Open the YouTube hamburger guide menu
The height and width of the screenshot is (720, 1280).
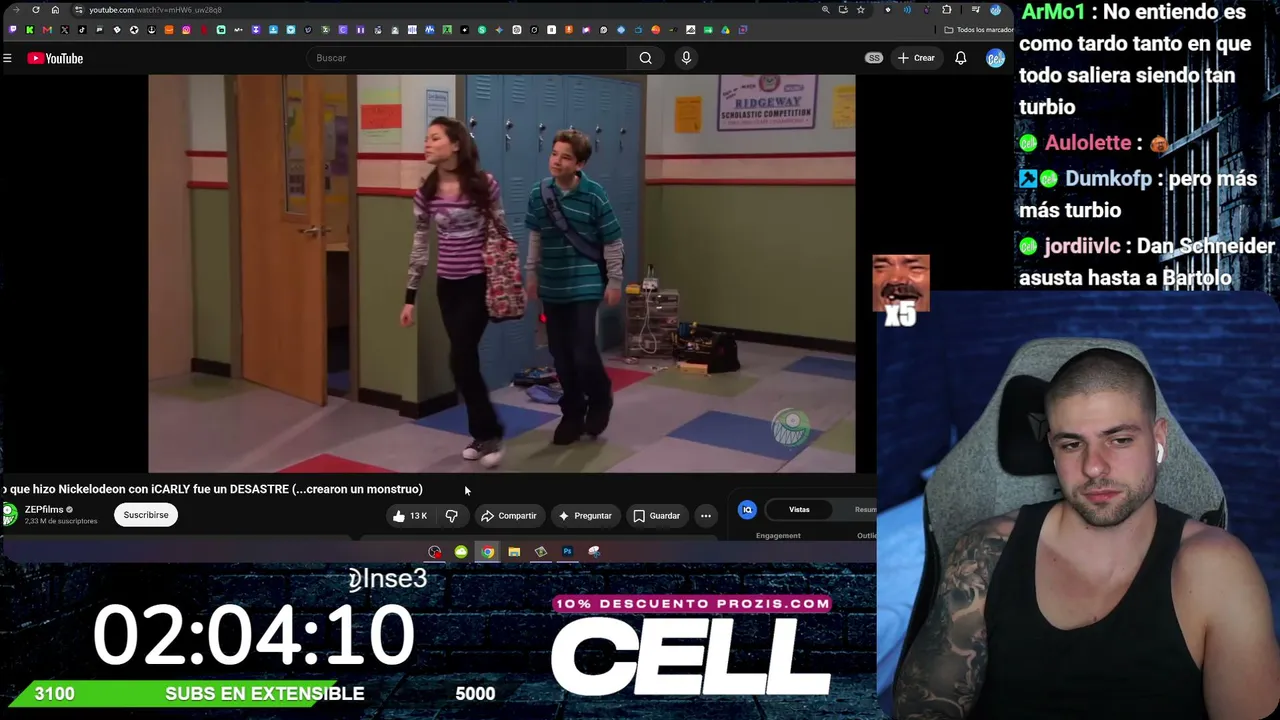[7, 58]
